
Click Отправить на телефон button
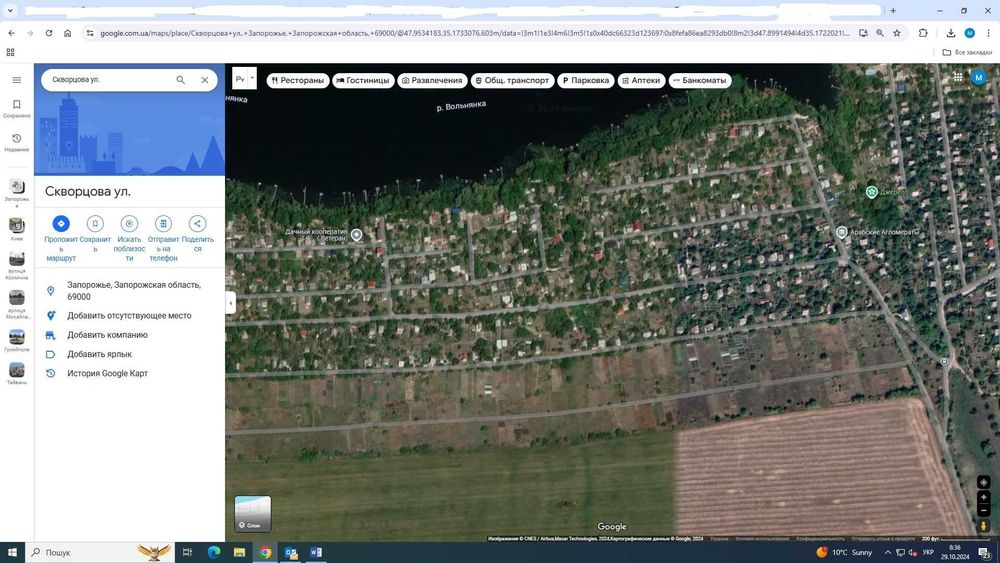point(163,238)
